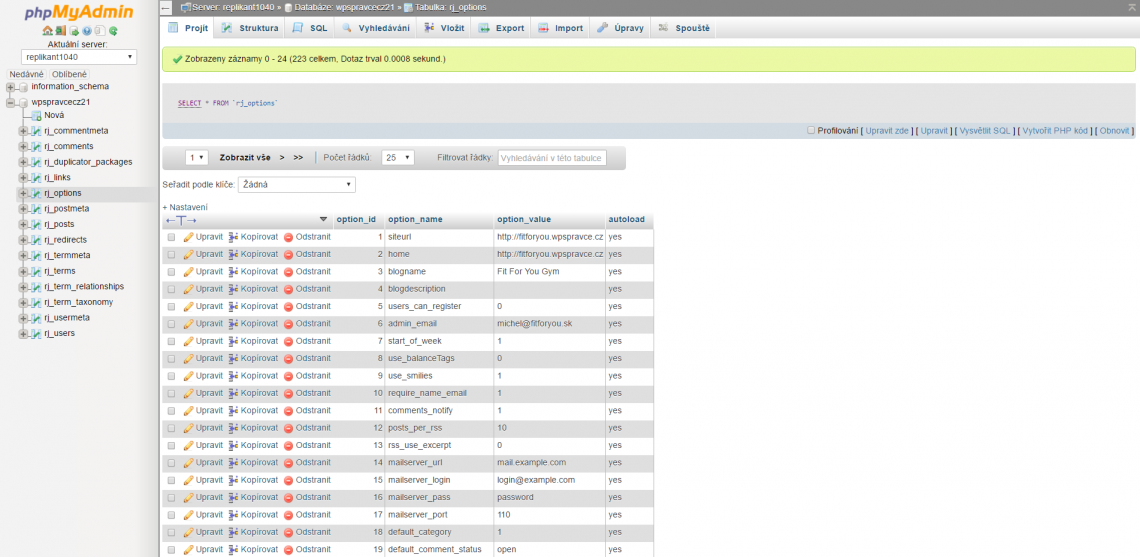Enable the Profilování checkbox
1140x557 pixels.
[811, 130]
